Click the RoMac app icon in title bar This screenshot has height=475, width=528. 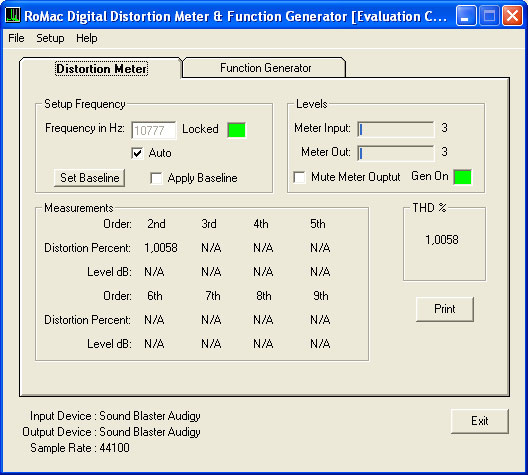coord(13,15)
